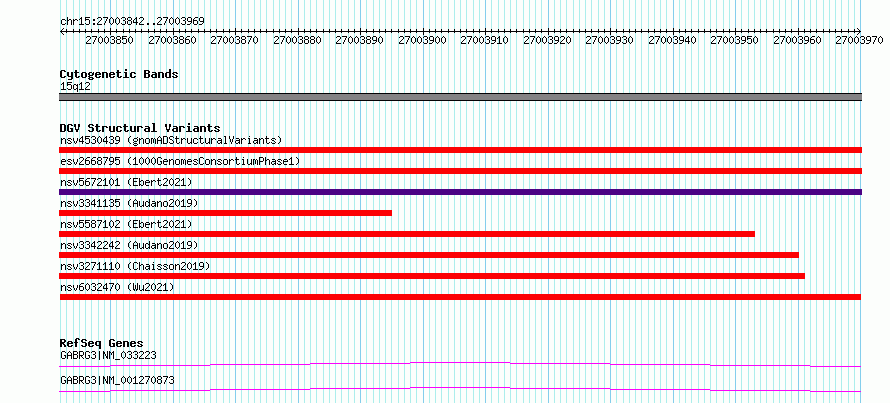Select the red bar under nsv3342242
Viewport: 890px width, 403px height.
[x=429, y=255]
